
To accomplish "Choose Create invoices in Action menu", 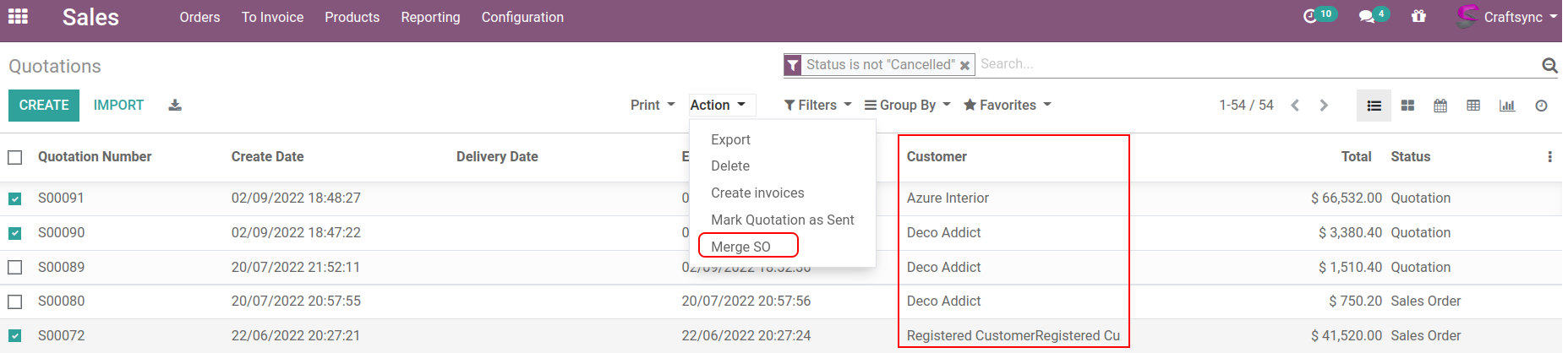I will (757, 193).
